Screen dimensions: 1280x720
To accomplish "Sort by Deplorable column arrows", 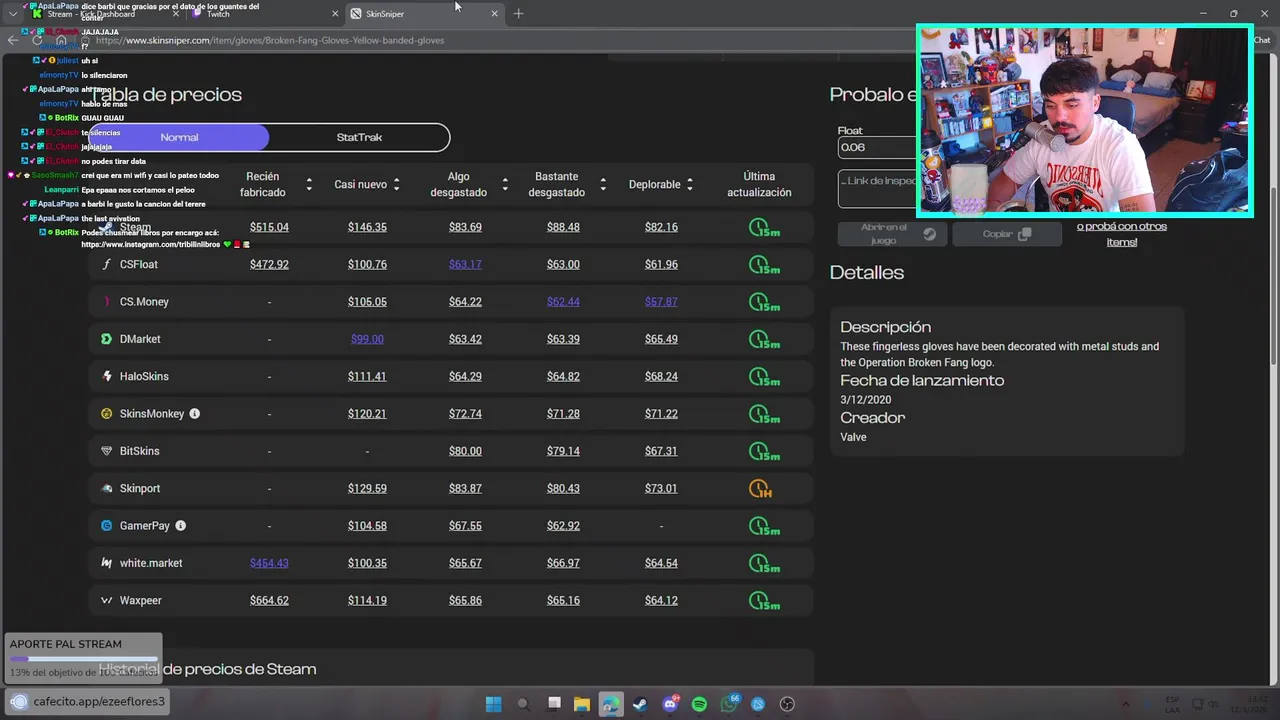I will [690, 184].
